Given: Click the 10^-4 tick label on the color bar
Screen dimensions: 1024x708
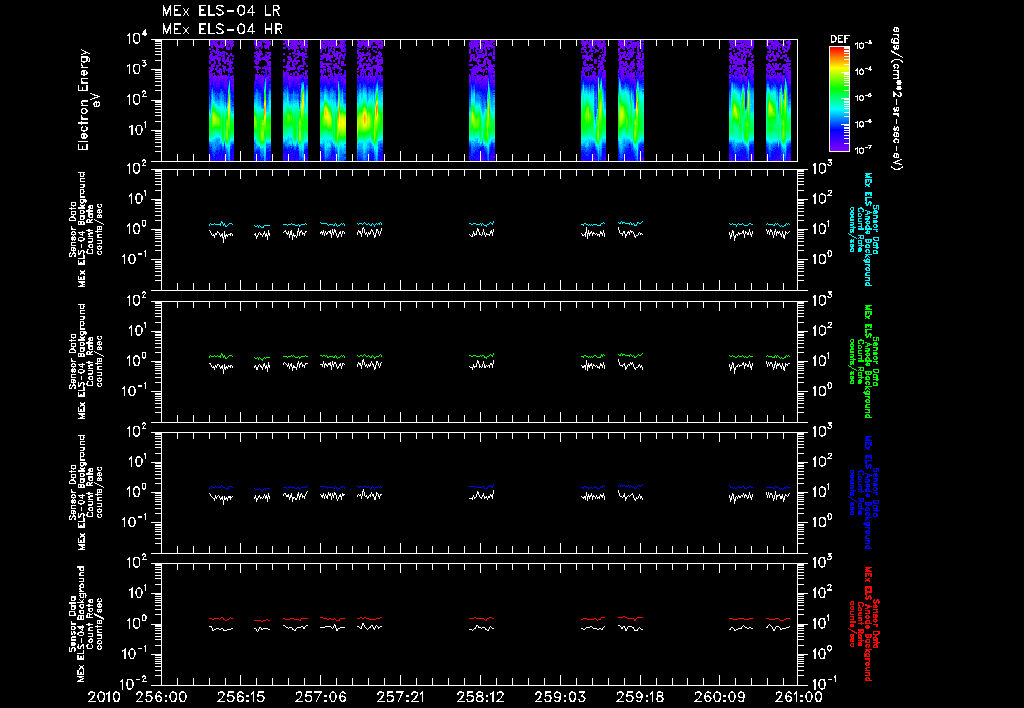Looking at the screenshot, I should [x=864, y=71].
